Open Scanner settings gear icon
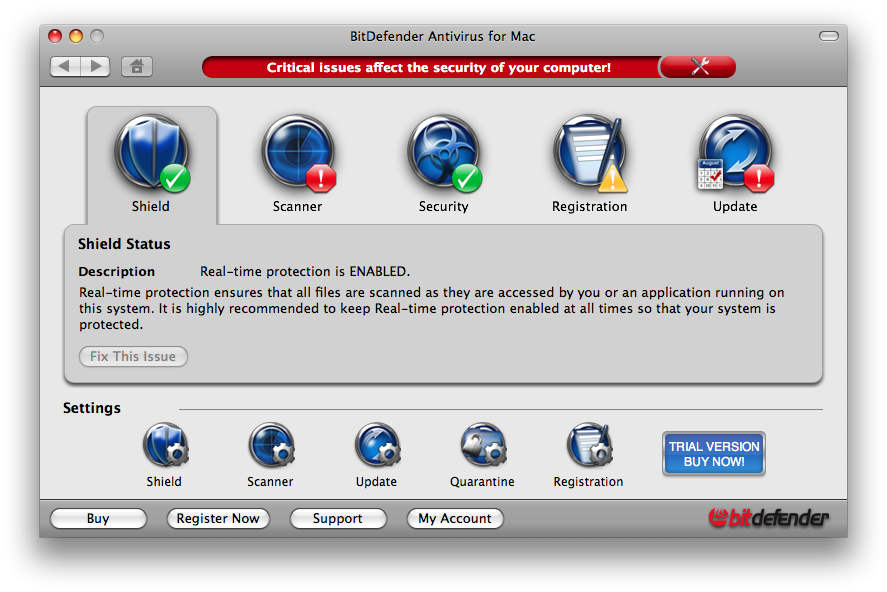 [272, 445]
